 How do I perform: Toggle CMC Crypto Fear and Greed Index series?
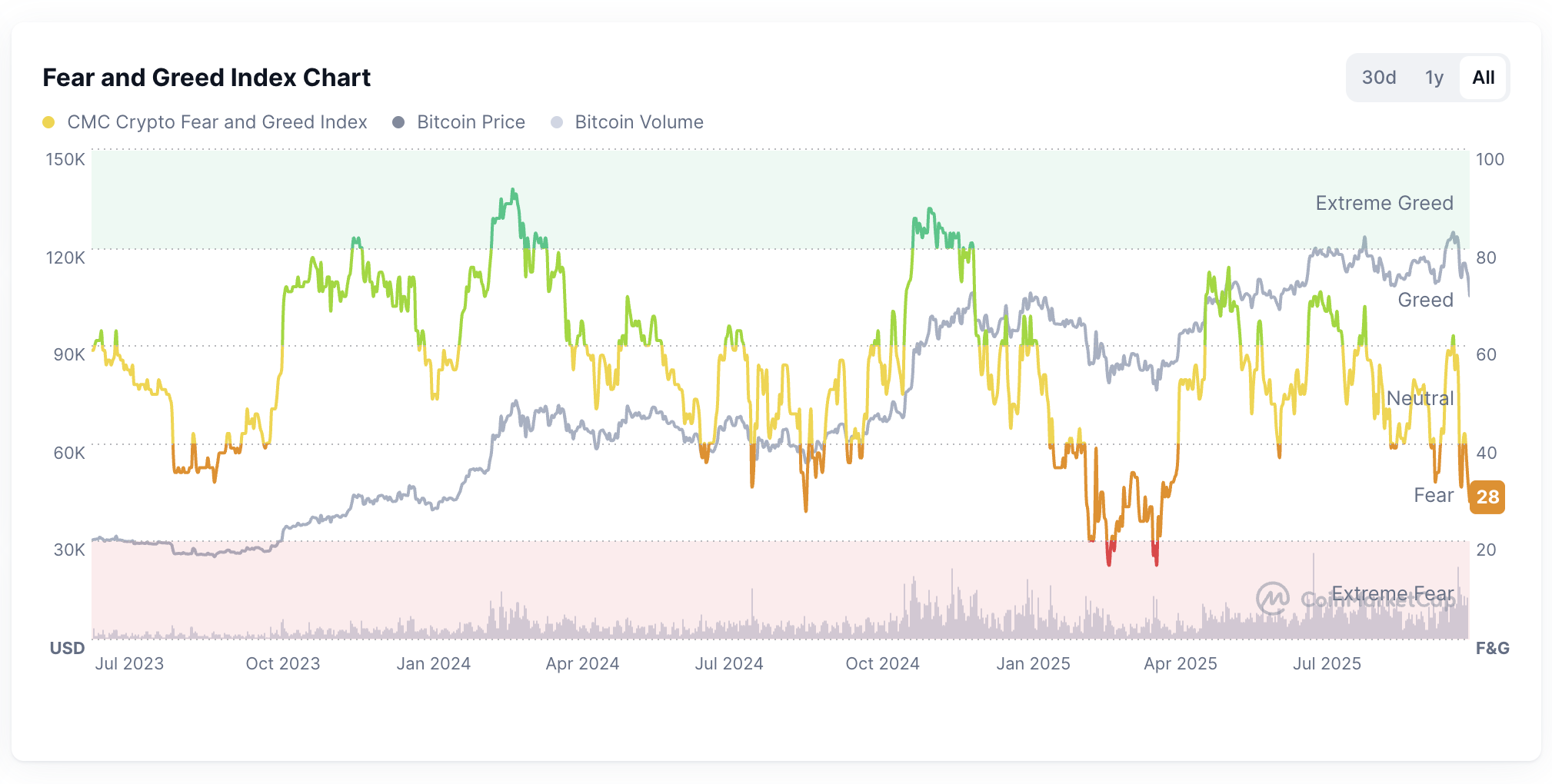point(217,122)
